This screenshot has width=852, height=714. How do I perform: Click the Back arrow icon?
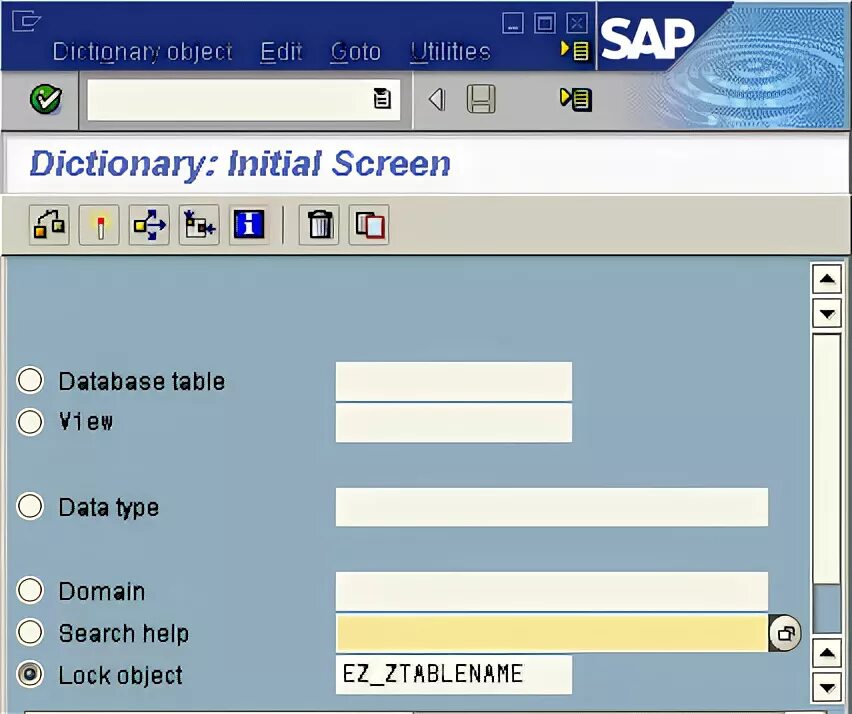pos(437,99)
